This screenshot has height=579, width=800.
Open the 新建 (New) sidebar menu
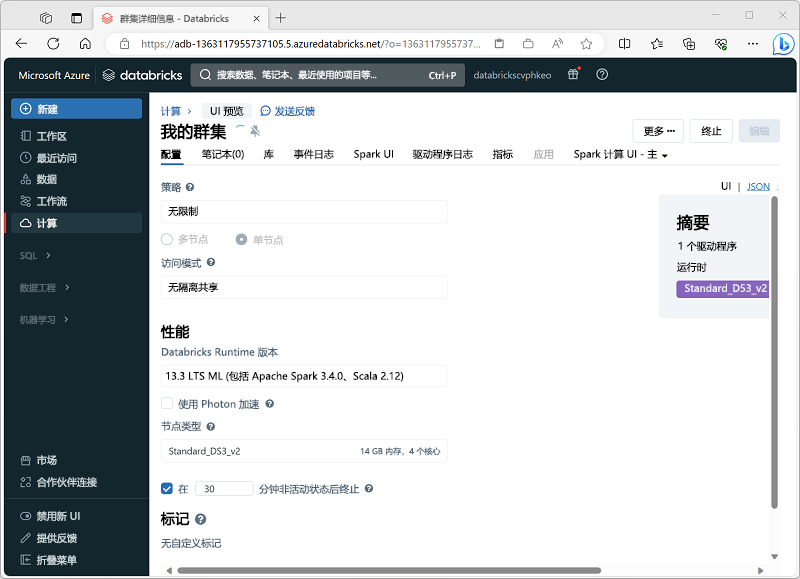[x=46, y=108]
